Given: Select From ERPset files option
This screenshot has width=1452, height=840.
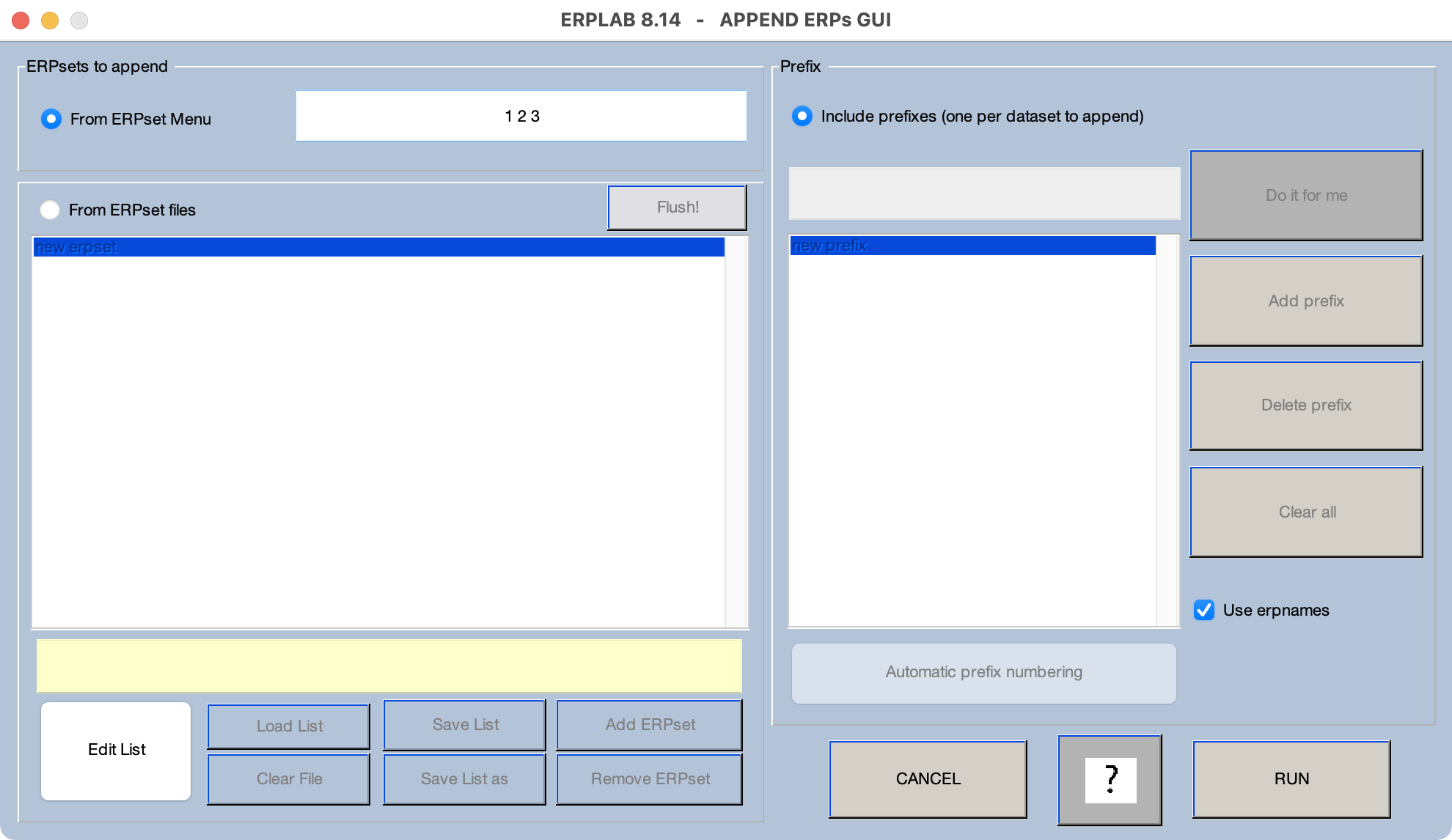Looking at the screenshot, I should [x=50, y=210].
